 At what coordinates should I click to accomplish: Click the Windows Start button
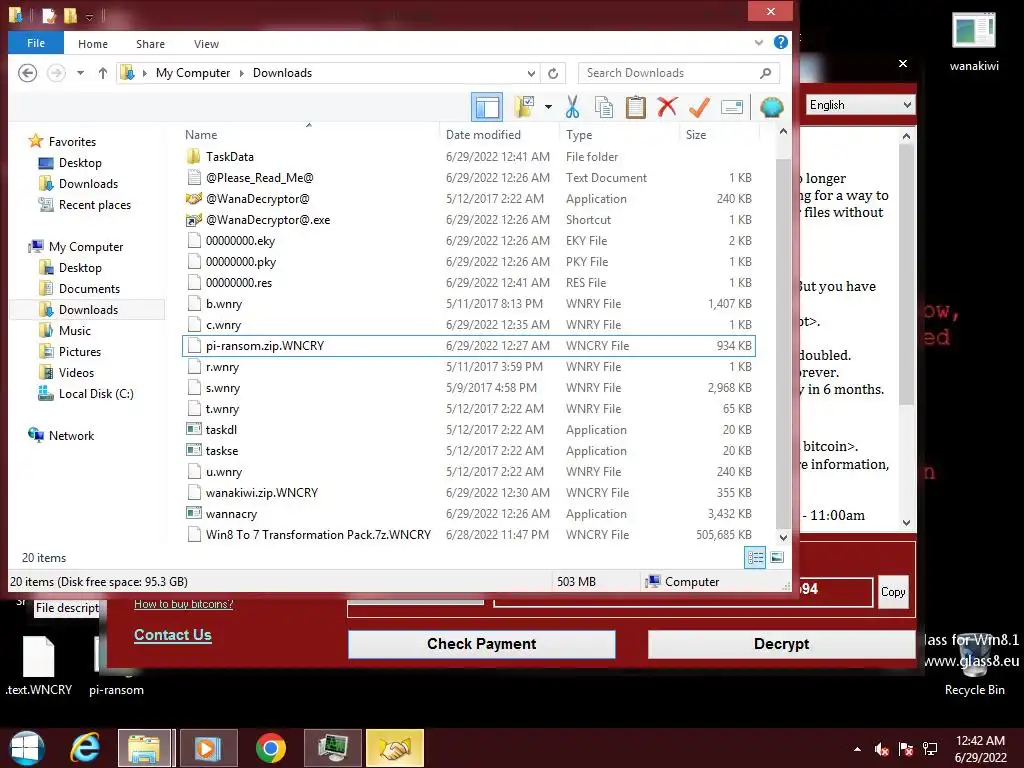(x=26, y=748)
